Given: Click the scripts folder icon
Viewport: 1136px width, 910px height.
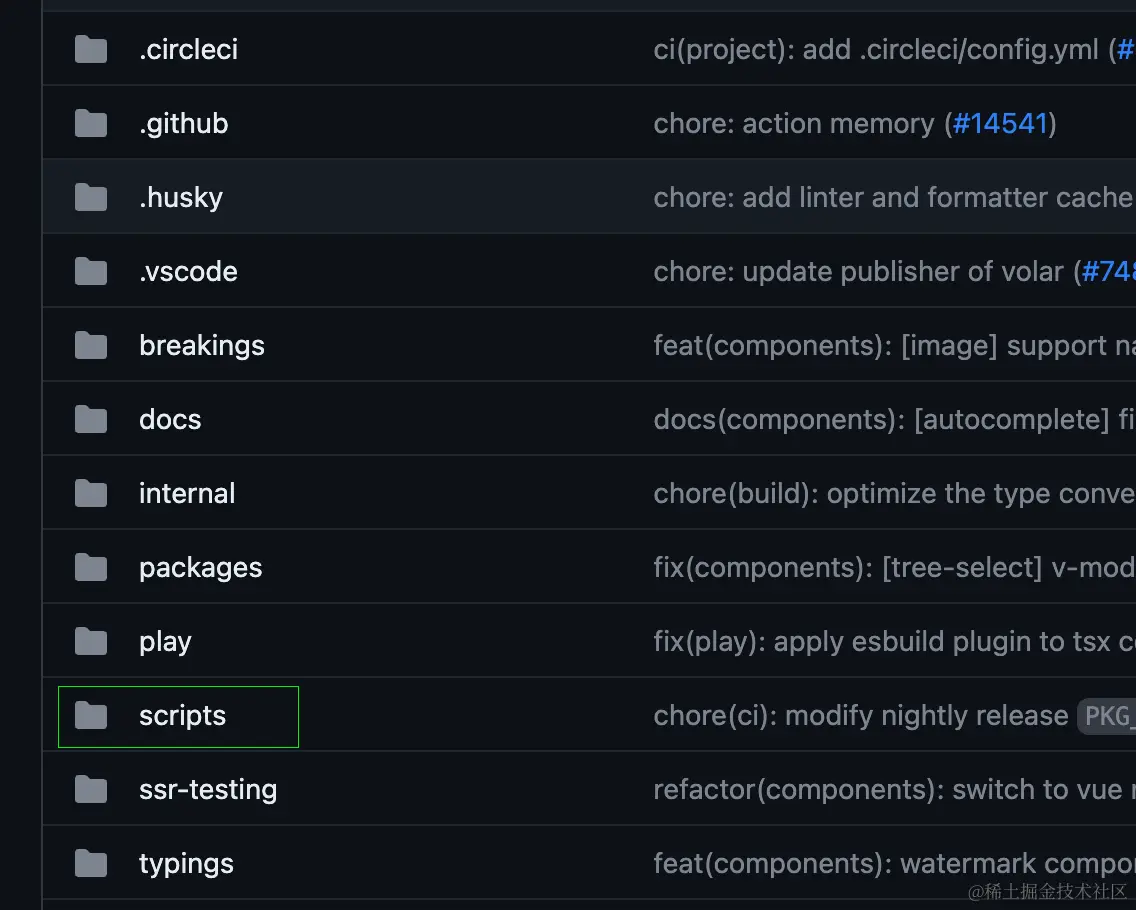Looking at the screenshot, I should click(x=91, y=715).
